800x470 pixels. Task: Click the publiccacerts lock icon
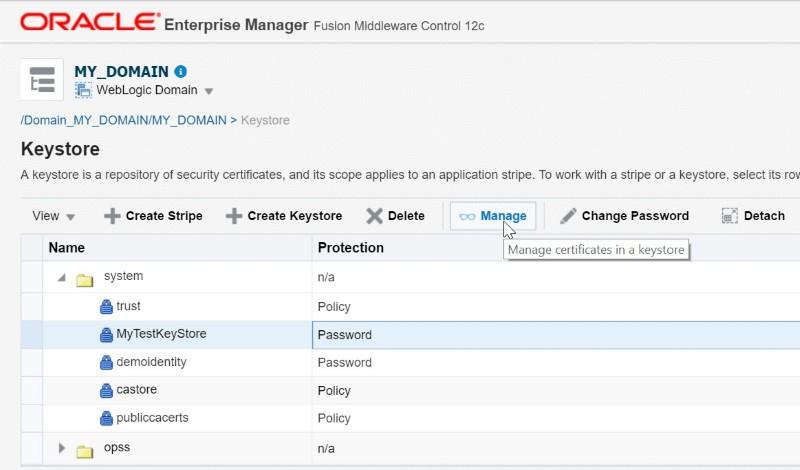click(106, 418)
